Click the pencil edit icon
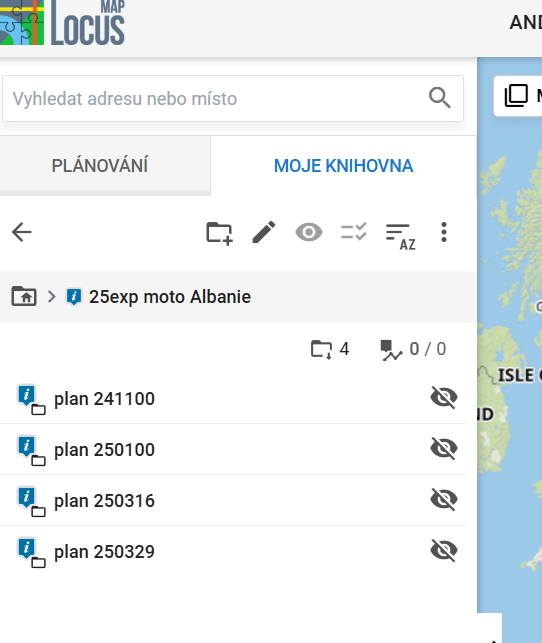The image size is (542, 643). (264, 232)
